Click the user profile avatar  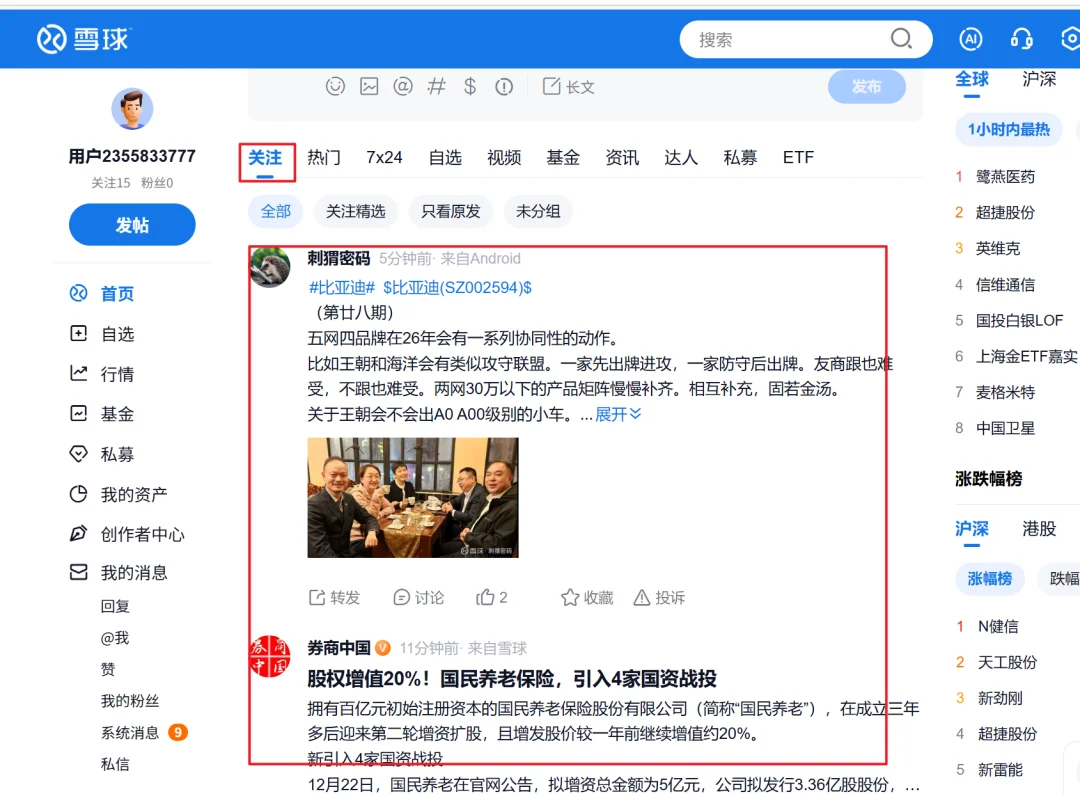coord(132,109)
